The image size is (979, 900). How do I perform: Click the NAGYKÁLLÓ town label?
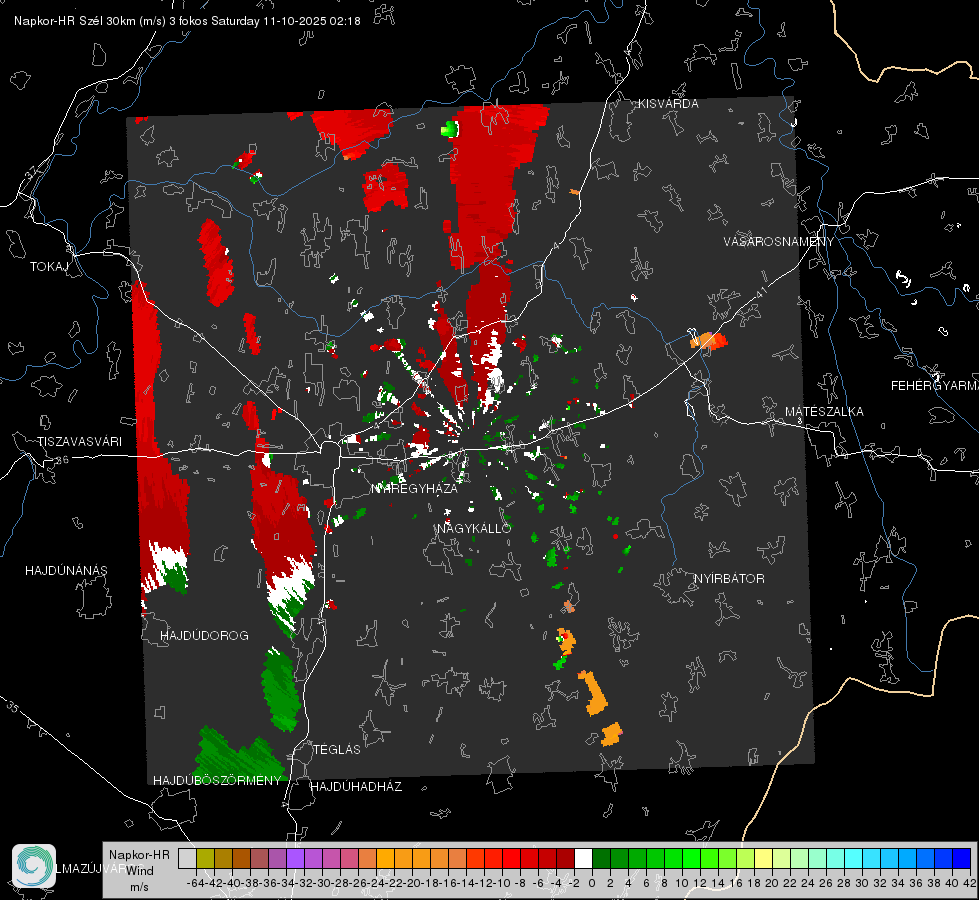tap(474, 528)
